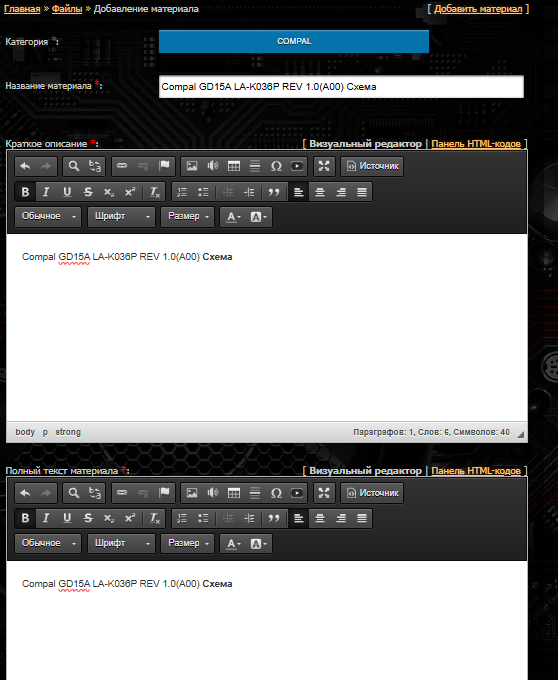Center align text in short description editor
Viewport: 558px width, 680px height.
point(320,192)
